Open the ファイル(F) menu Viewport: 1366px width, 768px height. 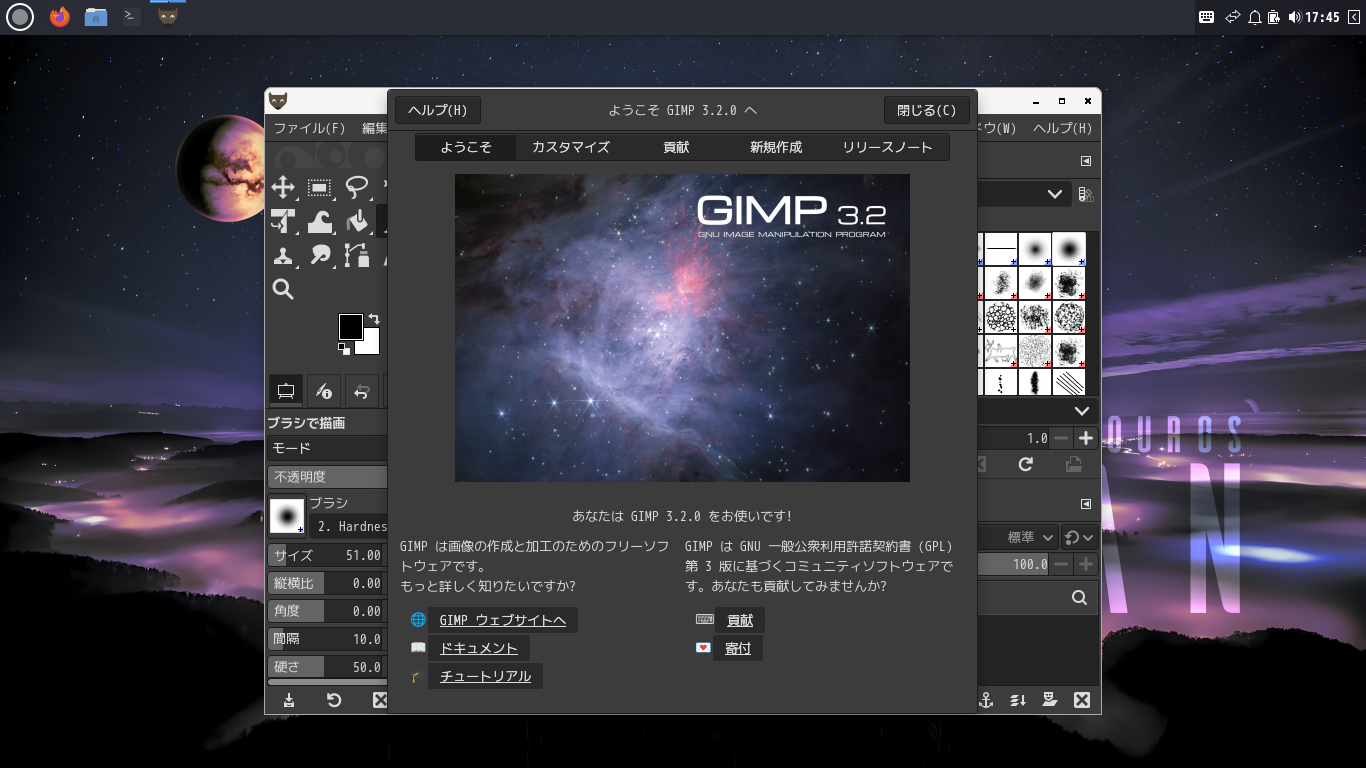309,128
